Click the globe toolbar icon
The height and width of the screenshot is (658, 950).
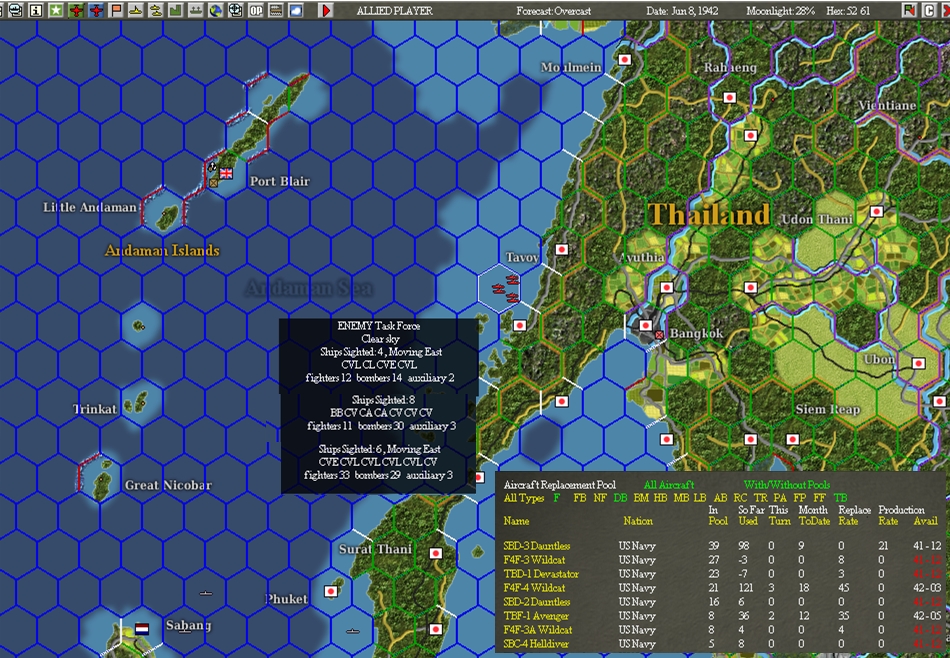216,10
